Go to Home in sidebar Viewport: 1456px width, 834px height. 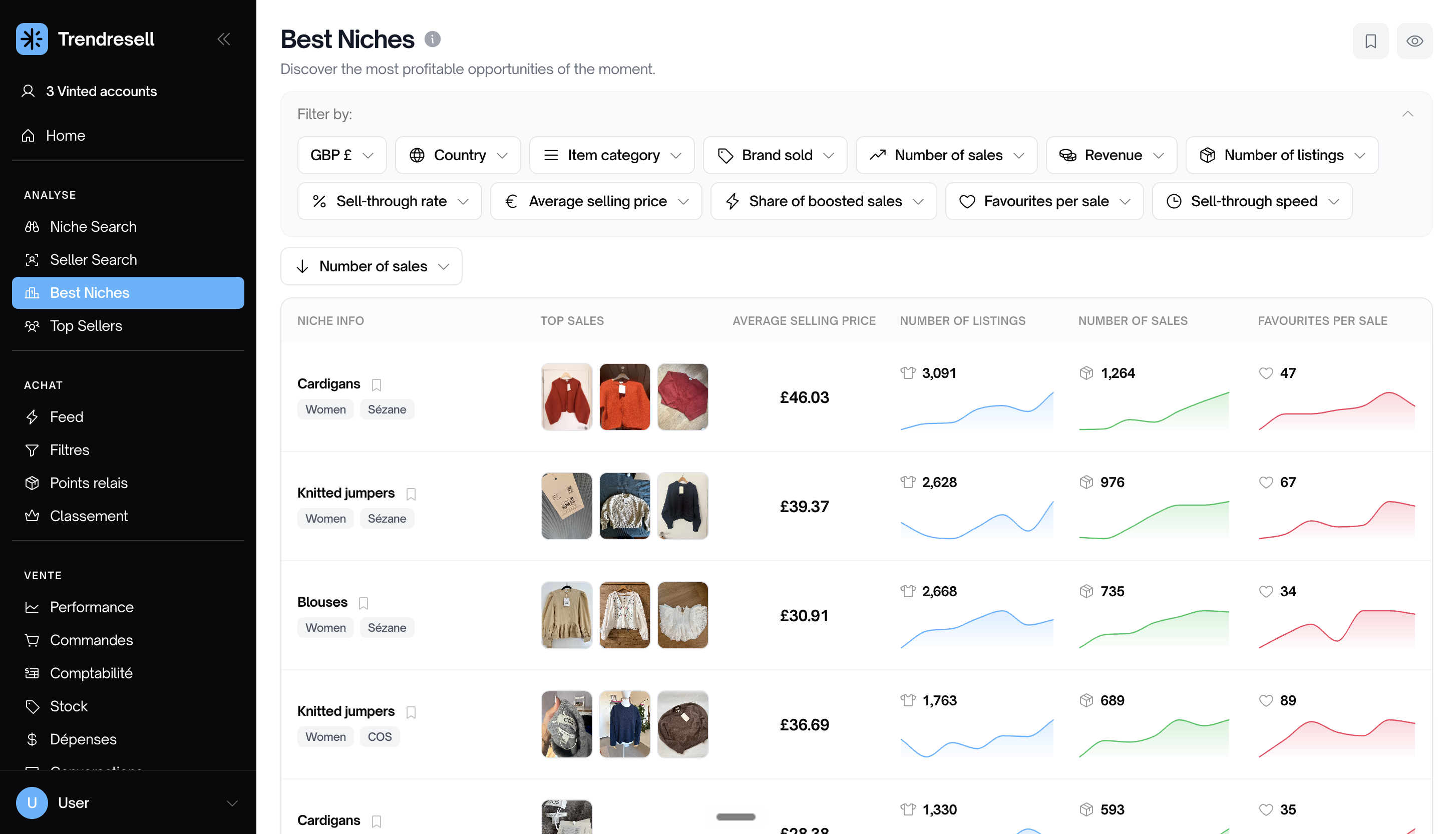click(x=128, y=136)
